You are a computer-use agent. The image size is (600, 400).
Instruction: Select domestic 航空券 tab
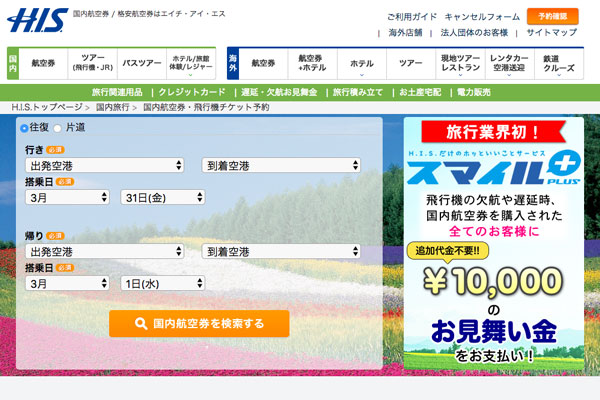[x=43, y=64]
